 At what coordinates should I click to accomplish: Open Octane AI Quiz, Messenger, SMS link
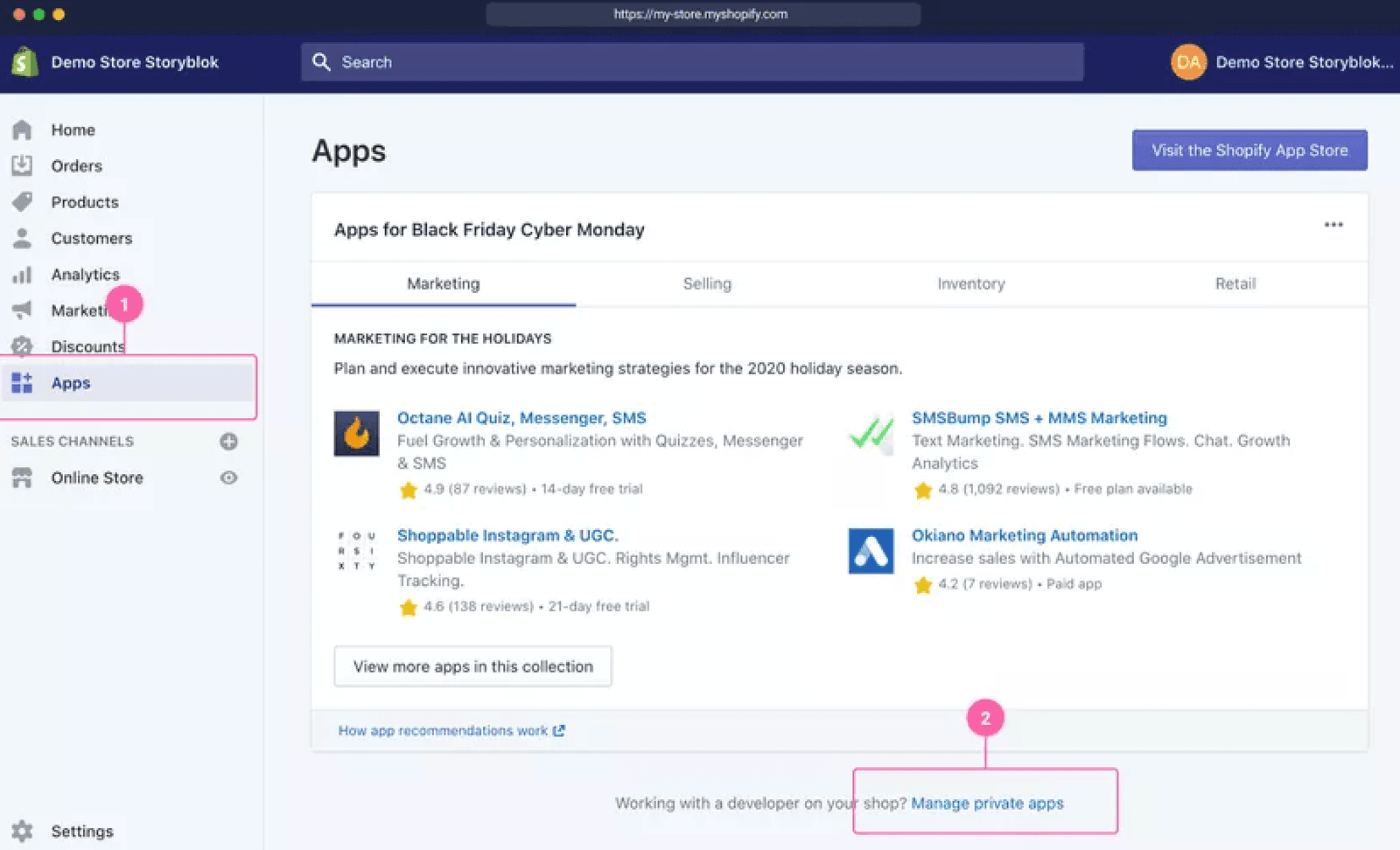pyautogui.click(x=521, y=418)
